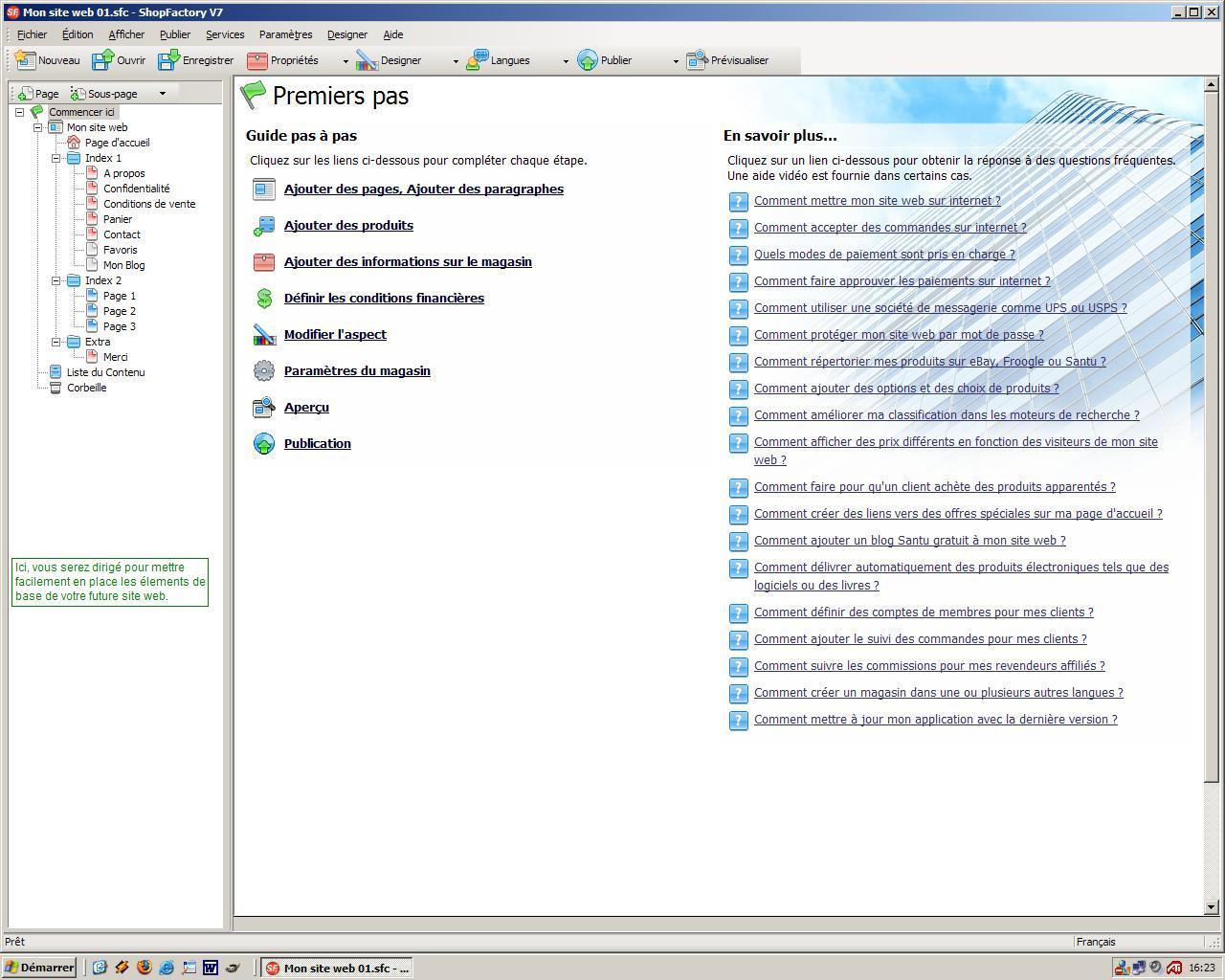
Task: Click the Publication globe icon
Action: click(264, 444)
